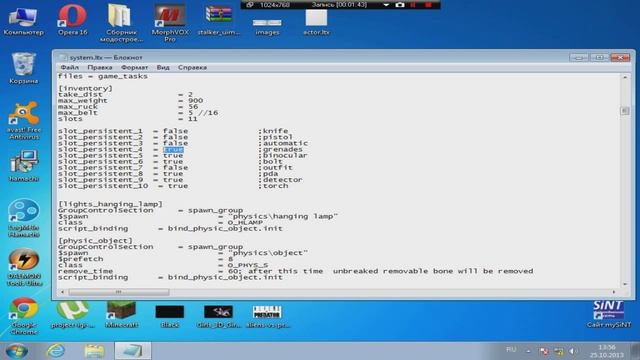Activate the Notepad taskbar button

(x=133, y=351)
